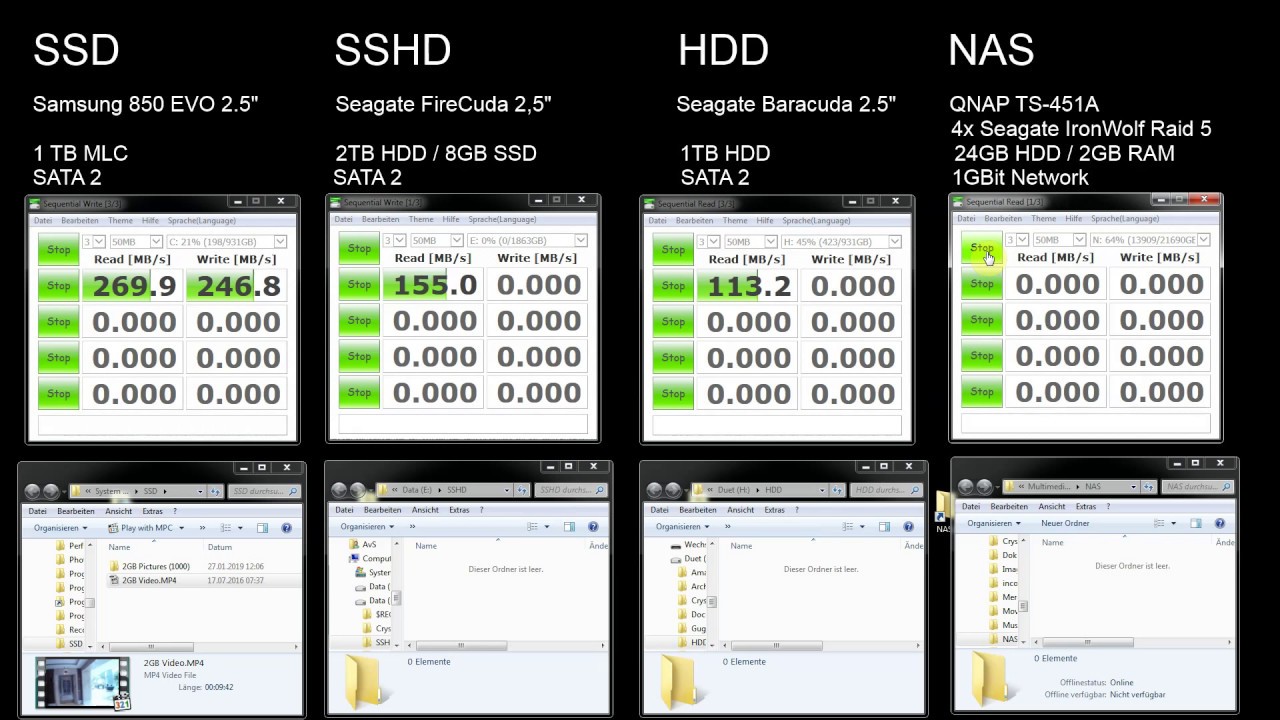Click the 246.8 write result in C: benchmark
The width and height of the screenshot is (1280, 720).
237,286
